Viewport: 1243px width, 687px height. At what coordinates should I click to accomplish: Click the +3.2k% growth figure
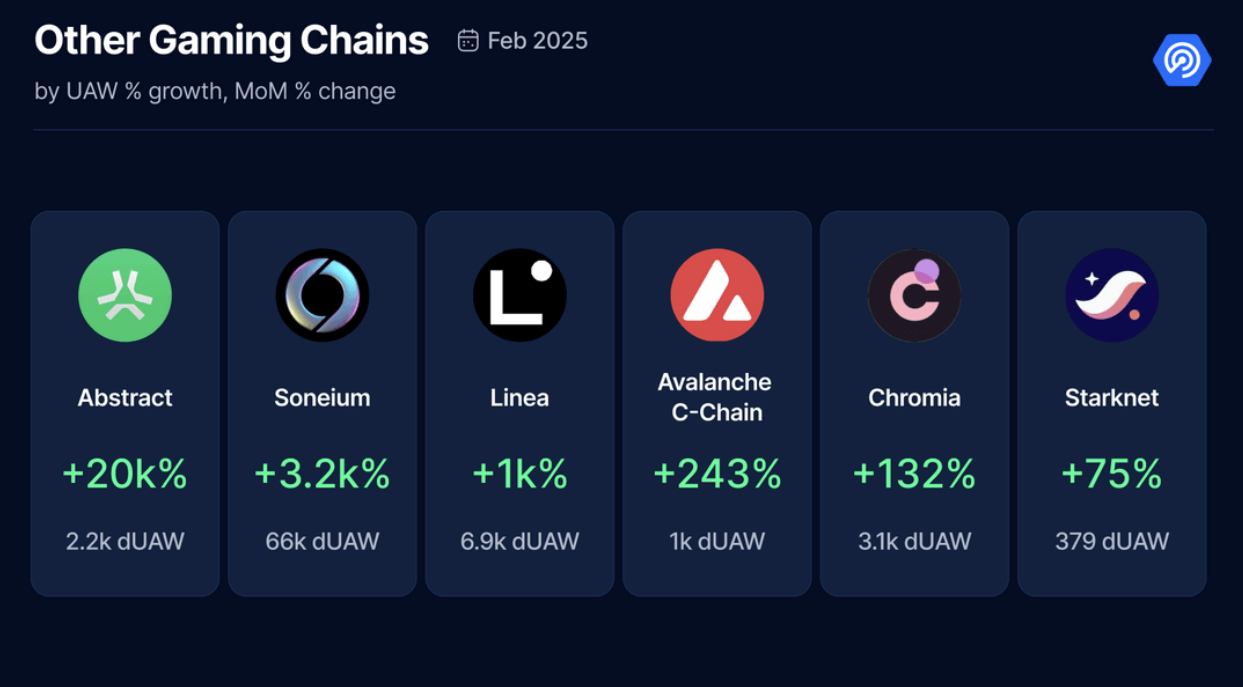pos(322,474)
